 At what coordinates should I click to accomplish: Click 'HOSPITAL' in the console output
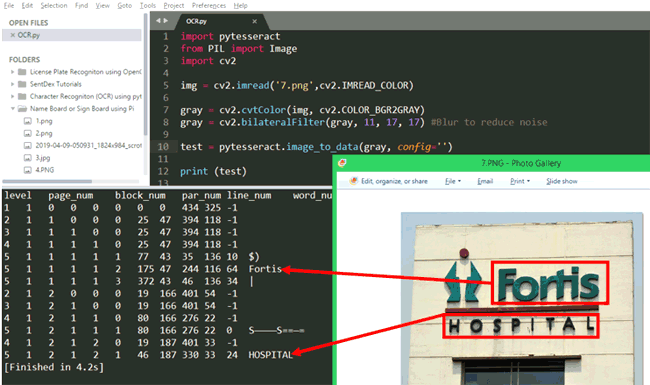click(270, 355)
